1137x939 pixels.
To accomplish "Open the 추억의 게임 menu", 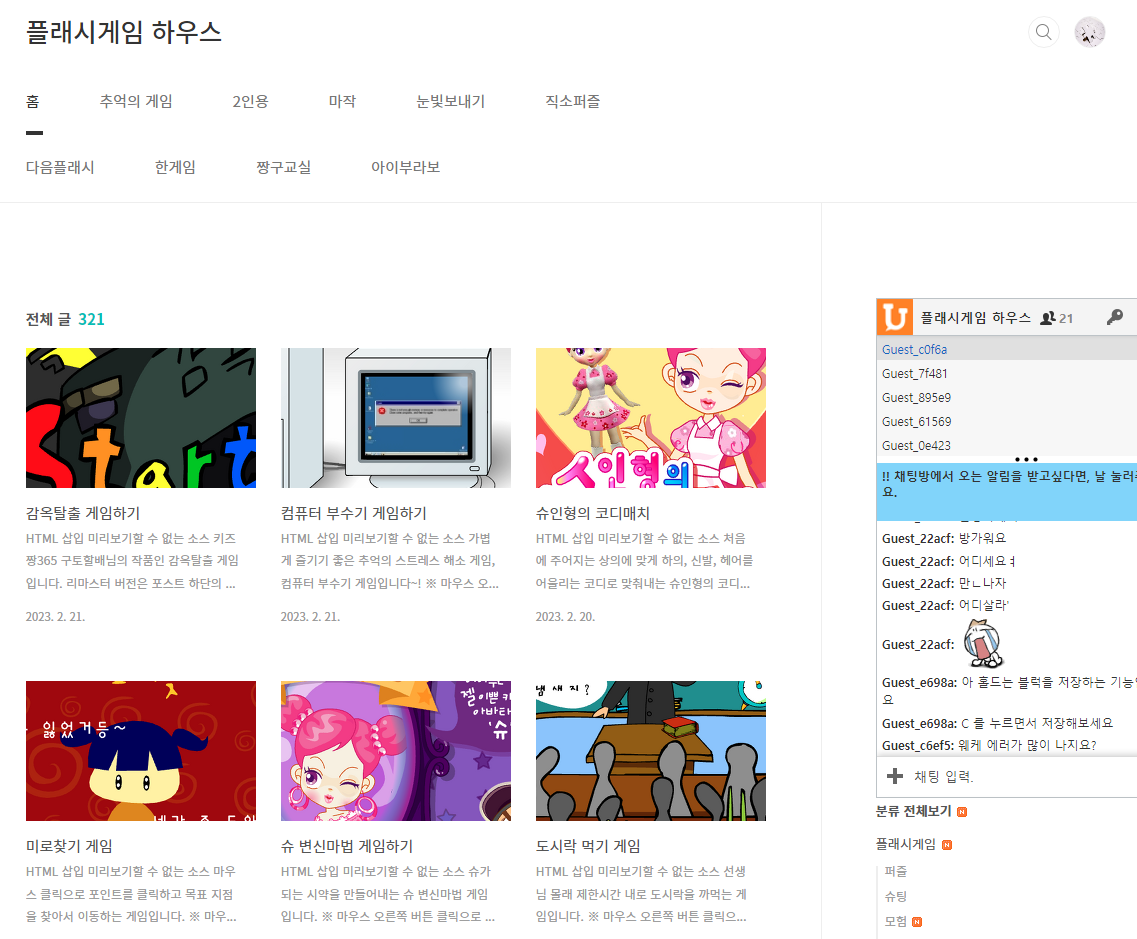I will tap(136, 102).
